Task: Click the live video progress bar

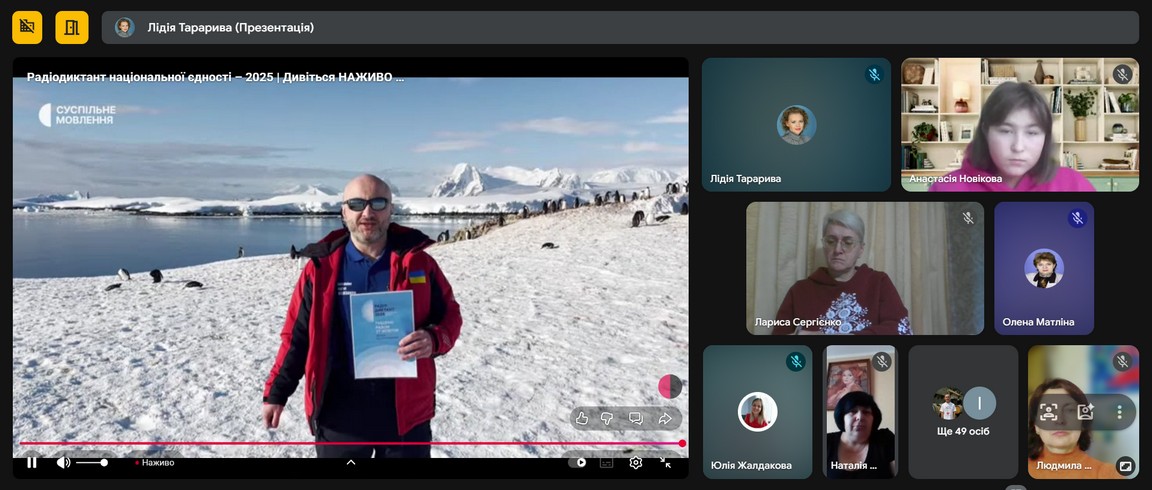Action: coord(350,443)
